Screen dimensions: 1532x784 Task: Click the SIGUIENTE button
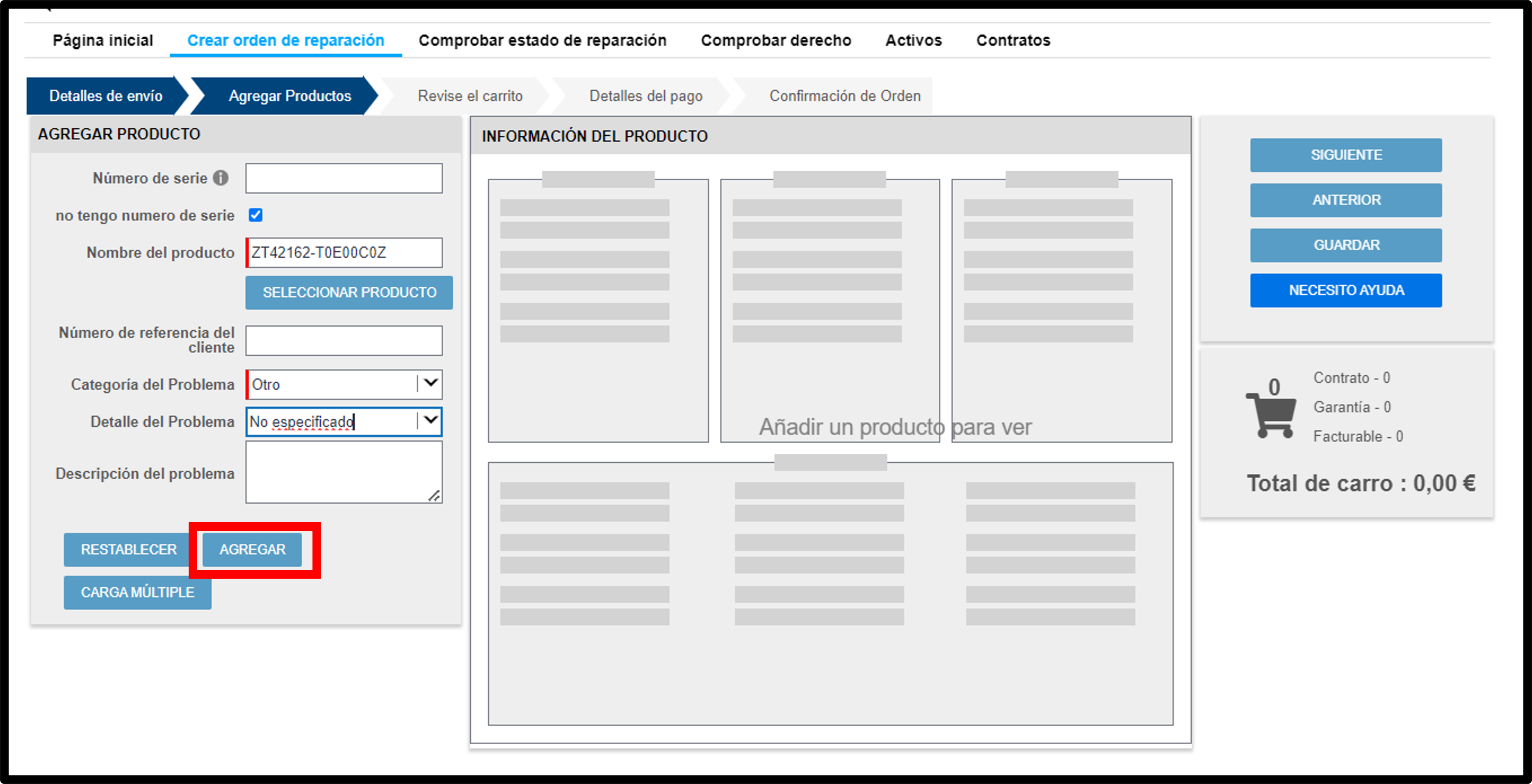pos(1346,155)
